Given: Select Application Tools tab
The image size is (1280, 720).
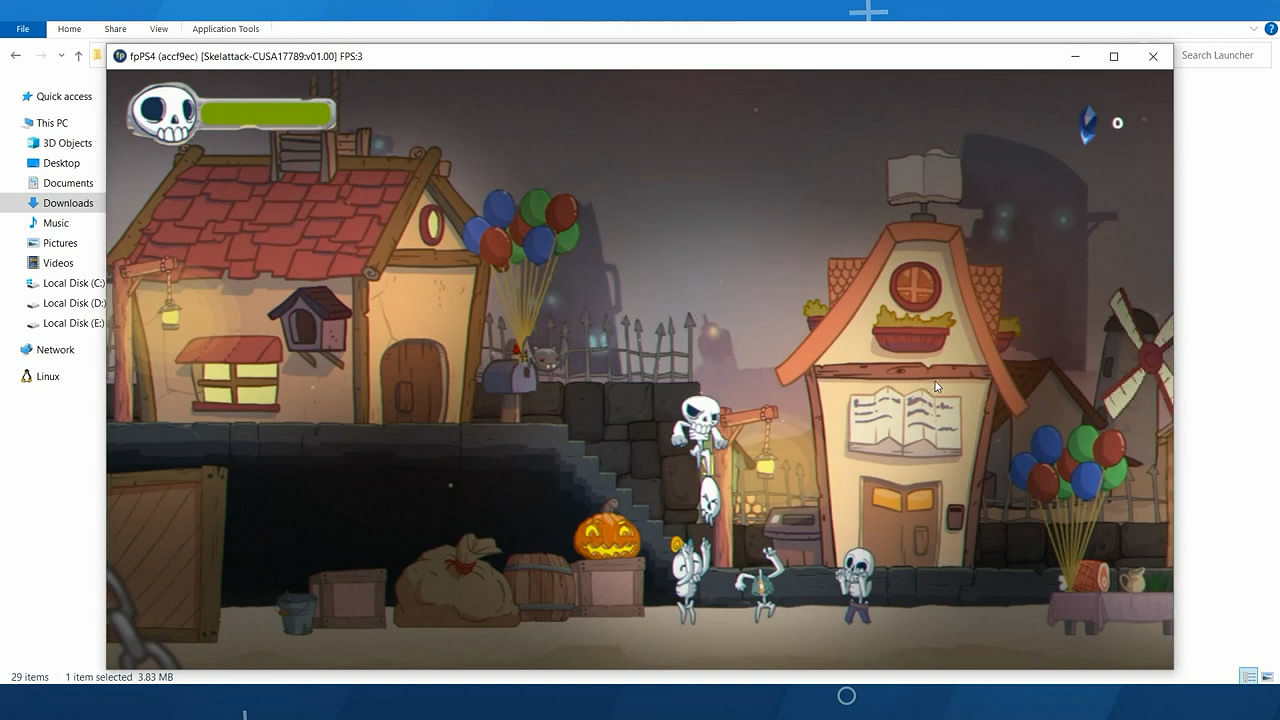Looking at the screenshot, I should (x=225, y=29).
